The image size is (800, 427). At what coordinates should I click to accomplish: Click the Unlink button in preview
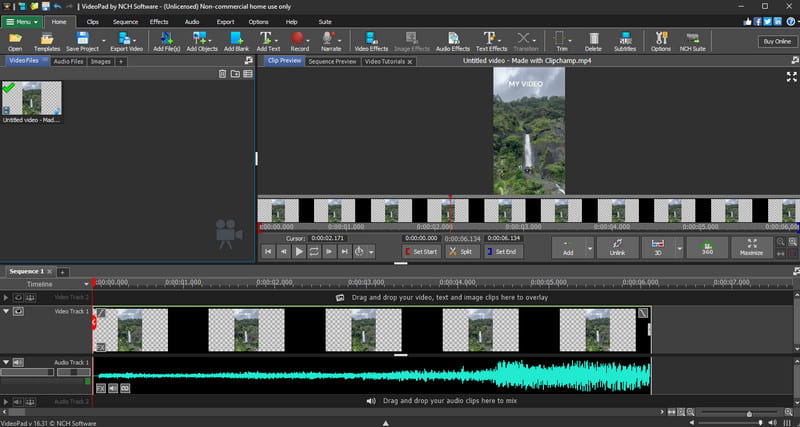617,247
